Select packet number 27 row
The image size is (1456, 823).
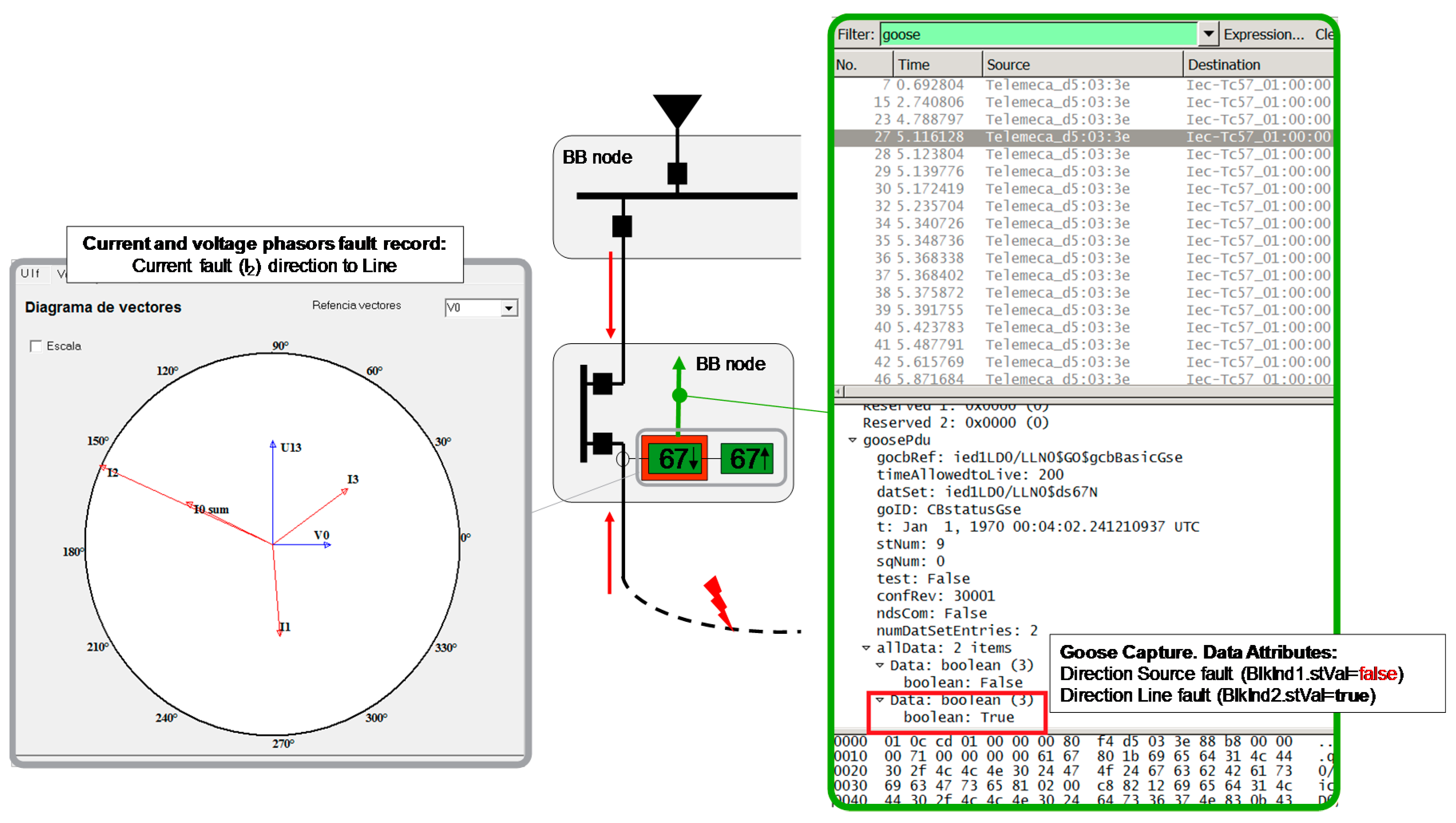pyautogui.click(x=1074, y=137)
